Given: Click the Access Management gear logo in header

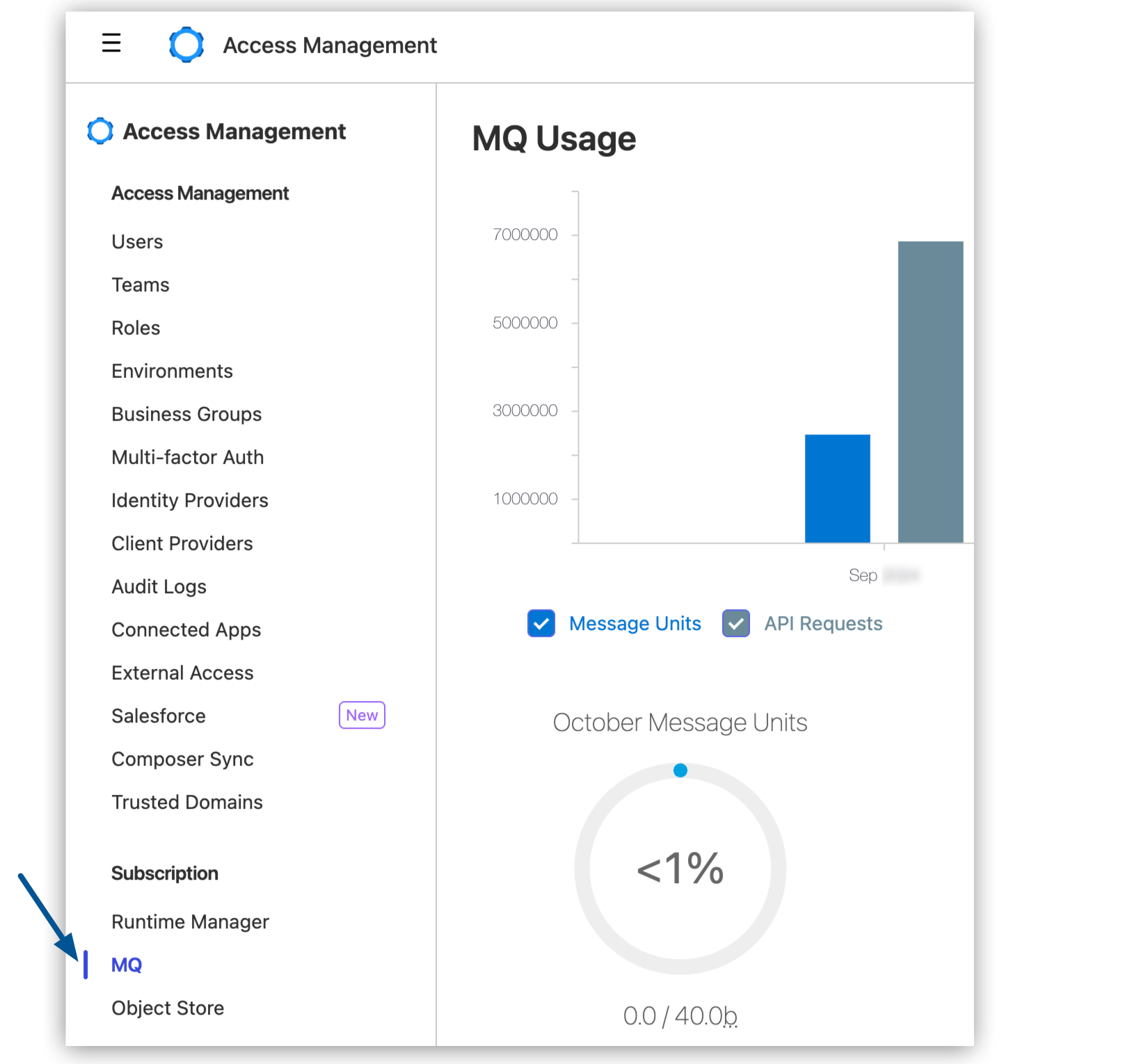Looking at the screenshot, I should (x=186, y=45).
